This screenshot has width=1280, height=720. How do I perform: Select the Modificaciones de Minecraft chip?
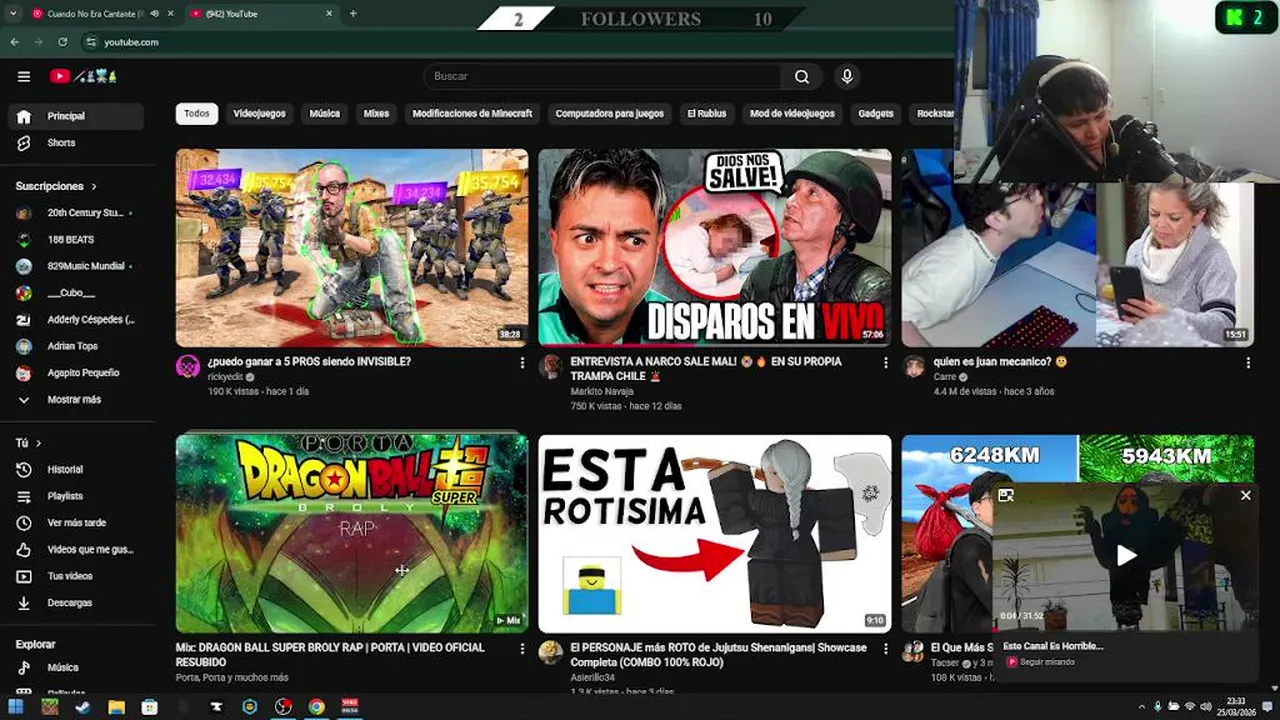[x=472, y=113]
